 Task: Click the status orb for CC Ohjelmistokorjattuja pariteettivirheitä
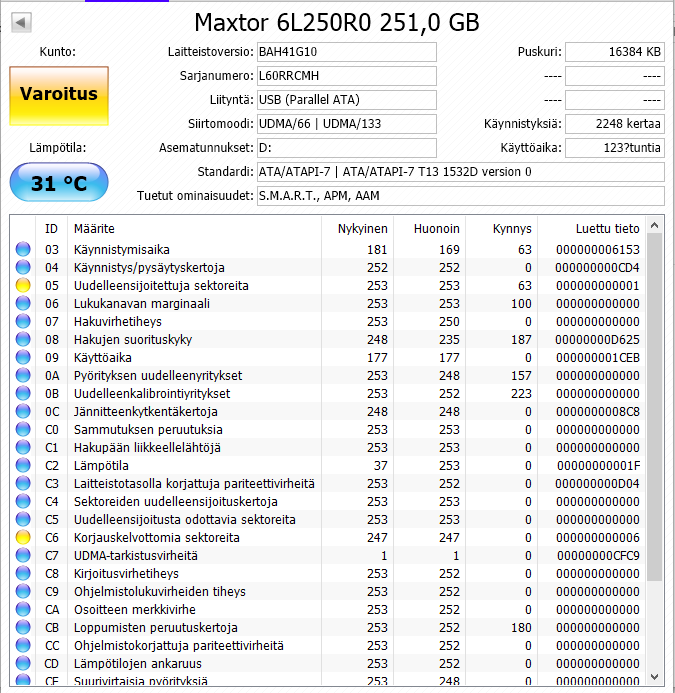click(x=23, y=645)
